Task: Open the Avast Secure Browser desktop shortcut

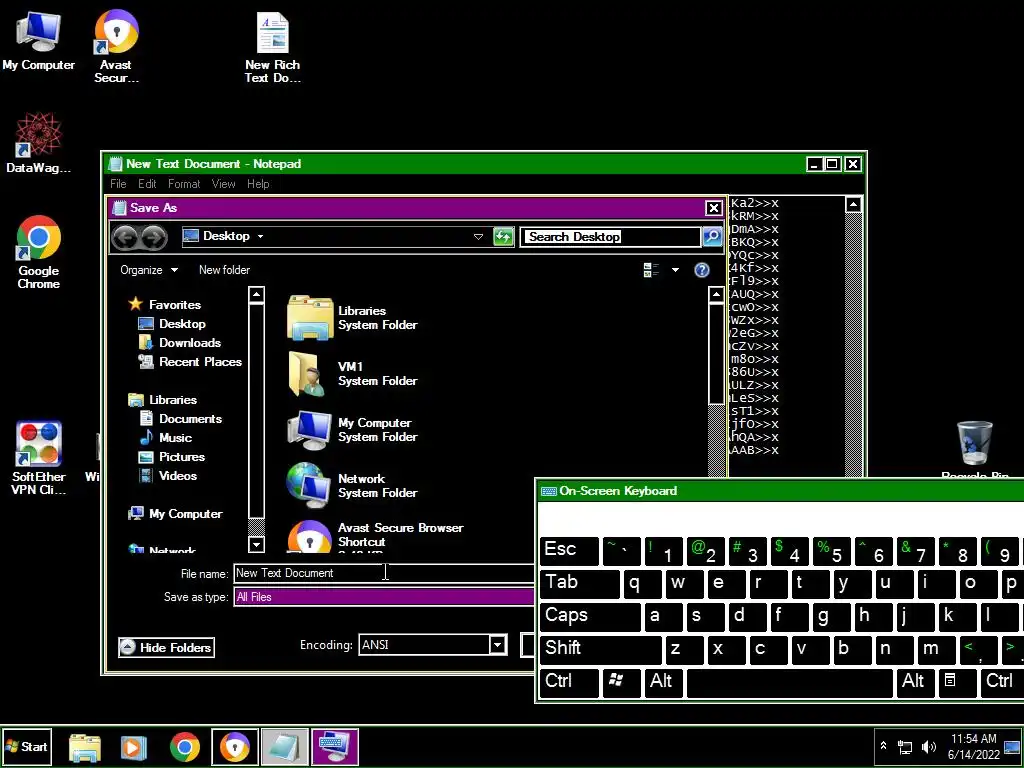Action: coord(116,46)
